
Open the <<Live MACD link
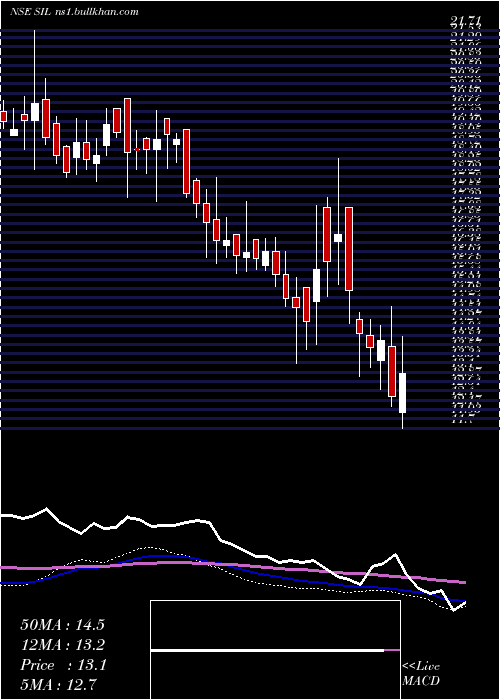click(421, 674)
